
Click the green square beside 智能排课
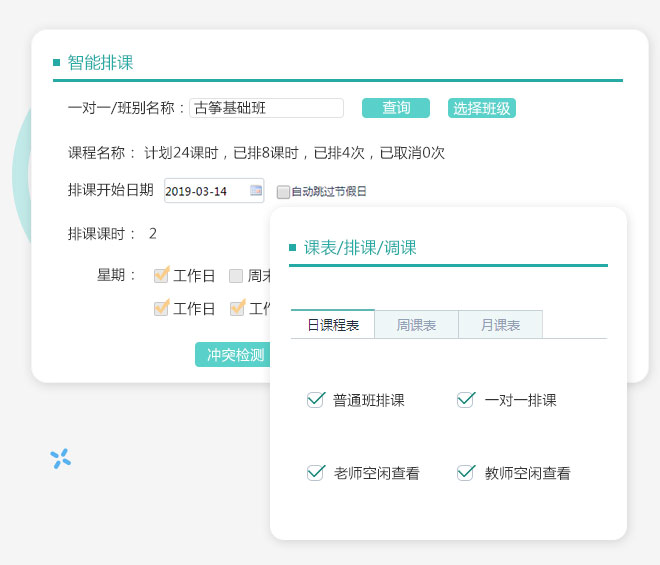click(57, 63)
